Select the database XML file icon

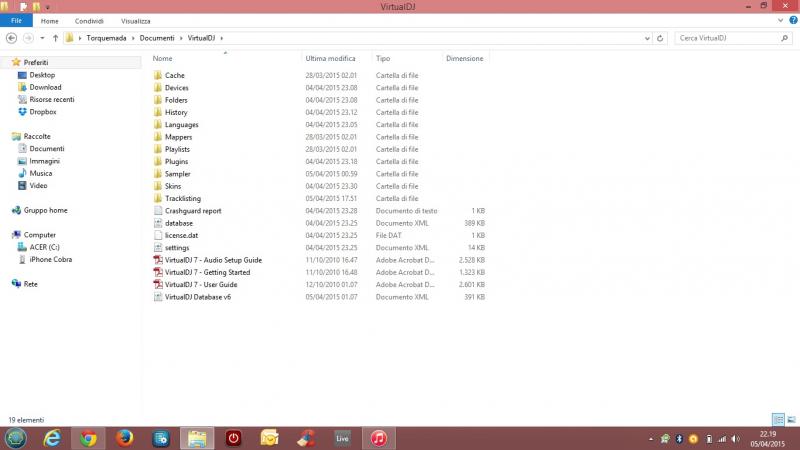(158, 223)
